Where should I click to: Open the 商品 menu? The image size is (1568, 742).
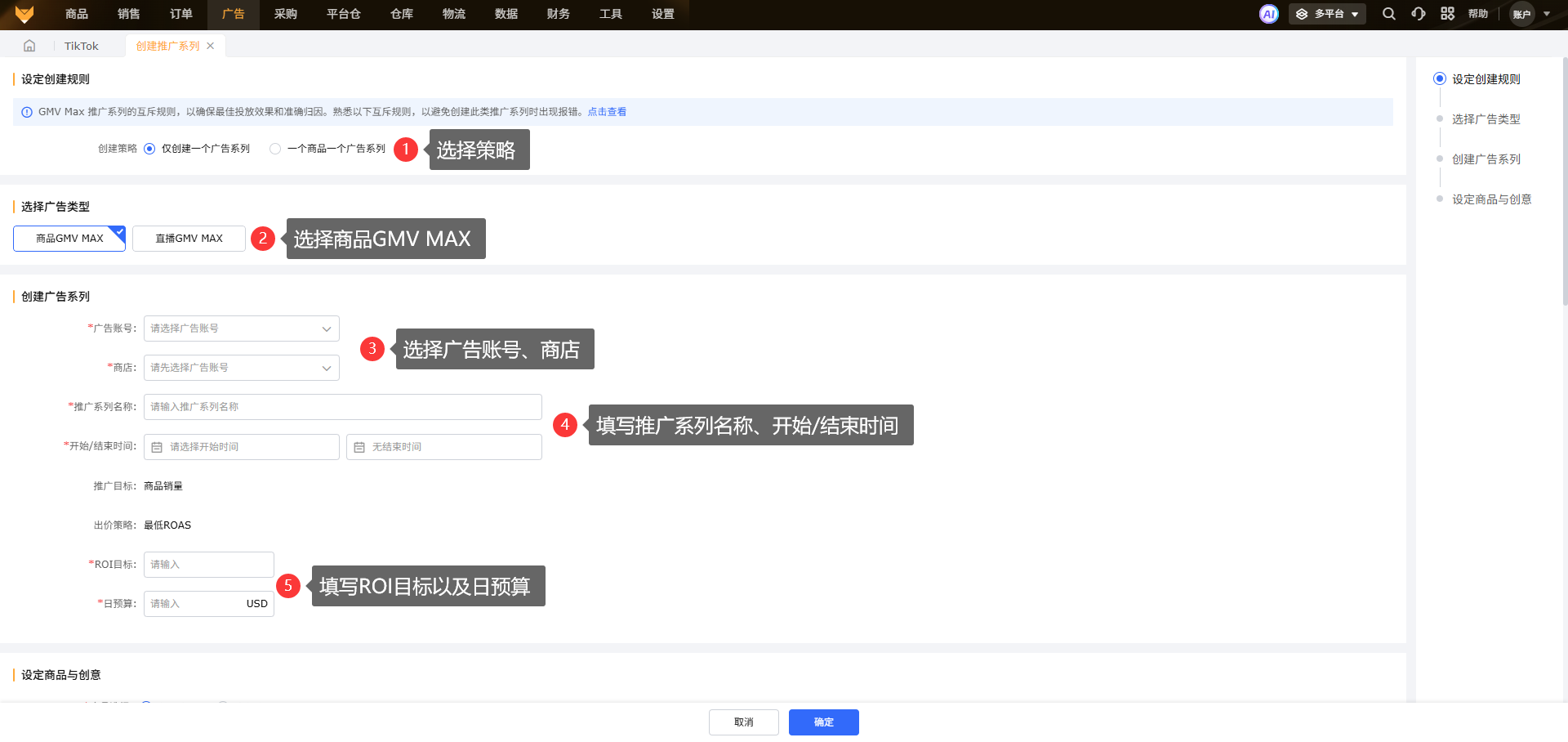(77, 14)
